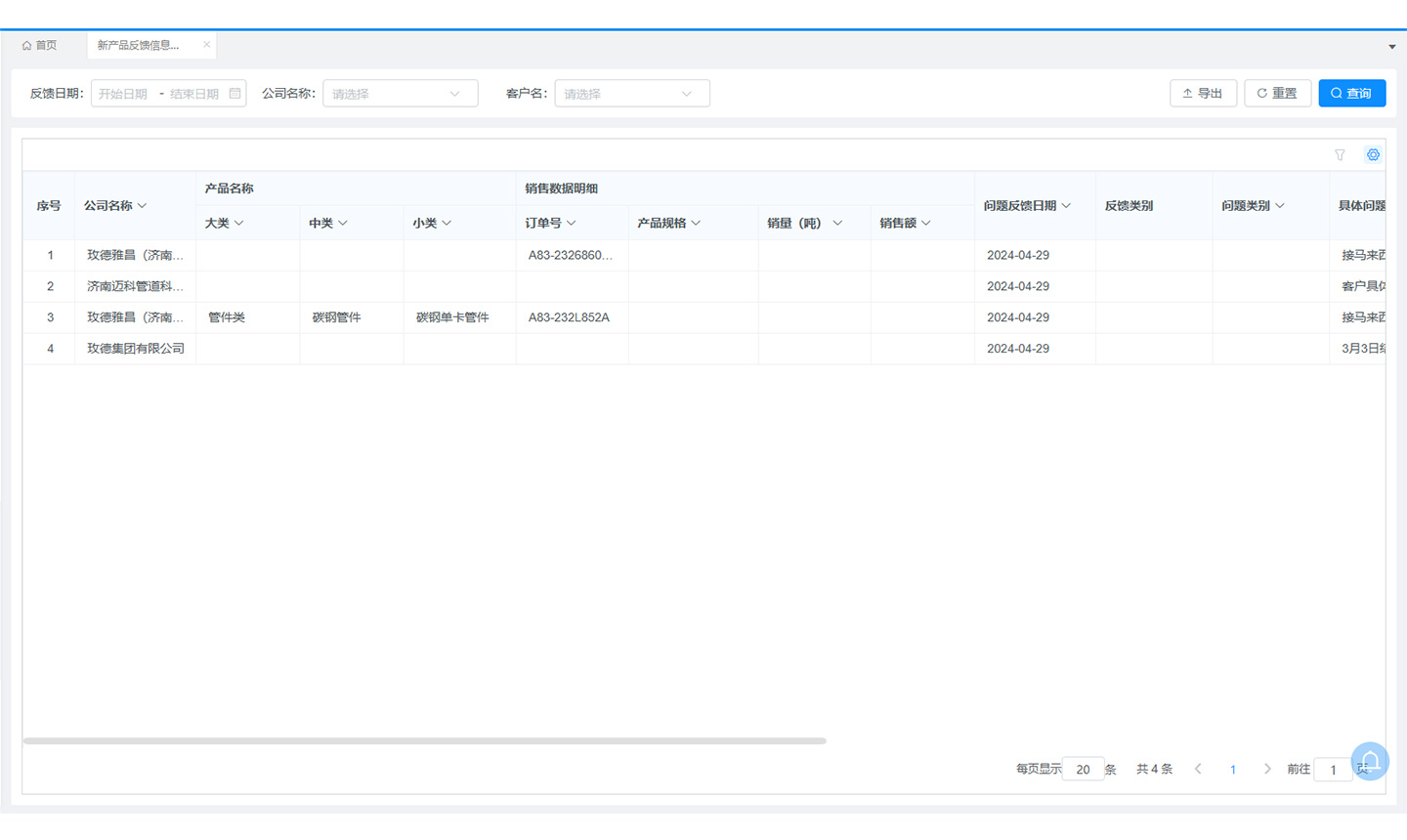Image resolution: width=1407 pixels, height=840 pixels.
Task: Click the notification bell icon at bottom right
Action: pyautogui.click(x=1369, y=761)
